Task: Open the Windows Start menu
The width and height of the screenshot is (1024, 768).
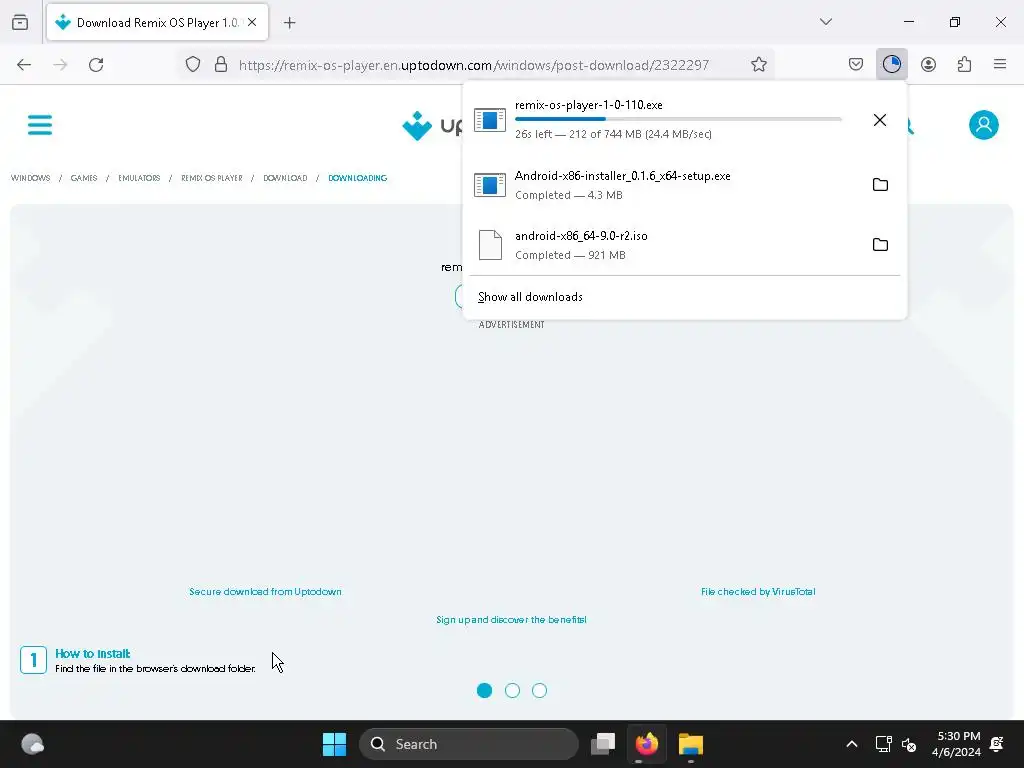Action: click(334, 744)
